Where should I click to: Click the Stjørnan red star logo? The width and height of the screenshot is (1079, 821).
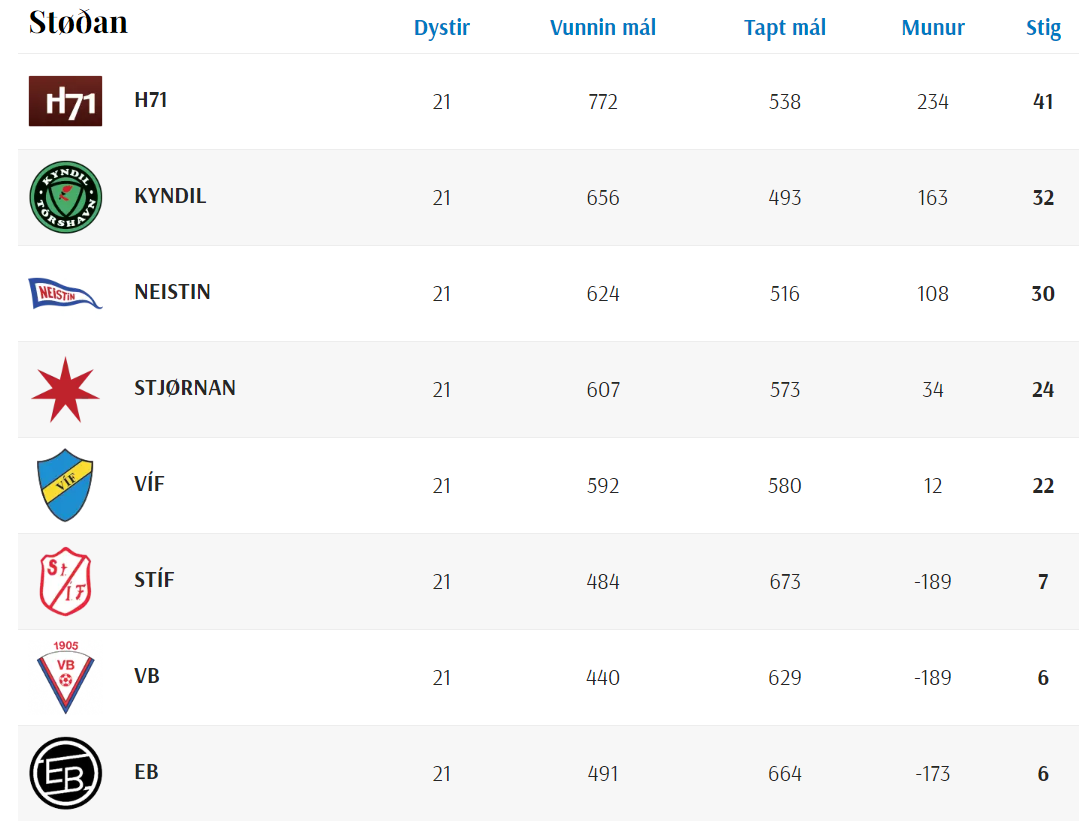65,389
